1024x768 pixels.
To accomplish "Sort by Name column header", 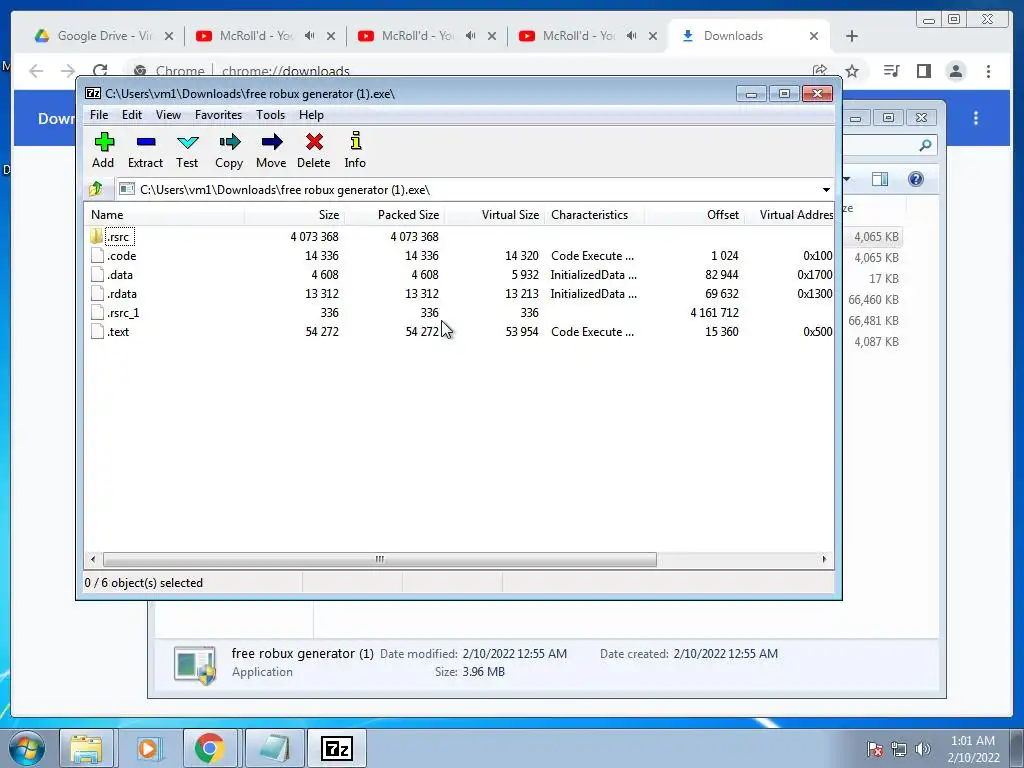I will tap(165, 215).
